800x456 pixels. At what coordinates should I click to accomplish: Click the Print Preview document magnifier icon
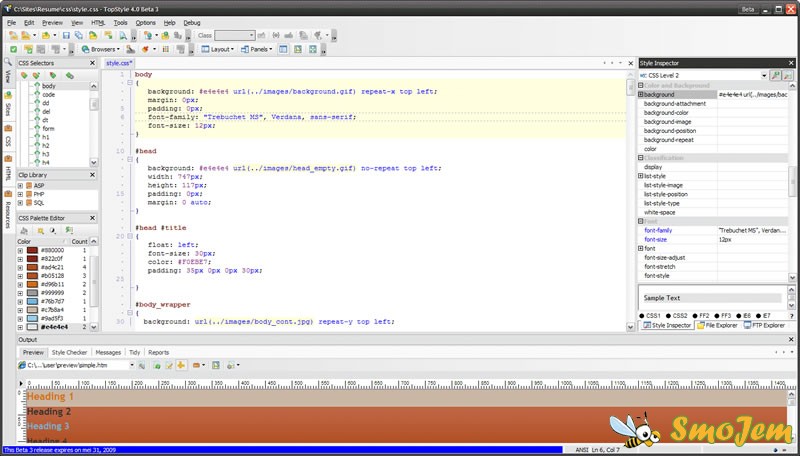coord(123,35)
